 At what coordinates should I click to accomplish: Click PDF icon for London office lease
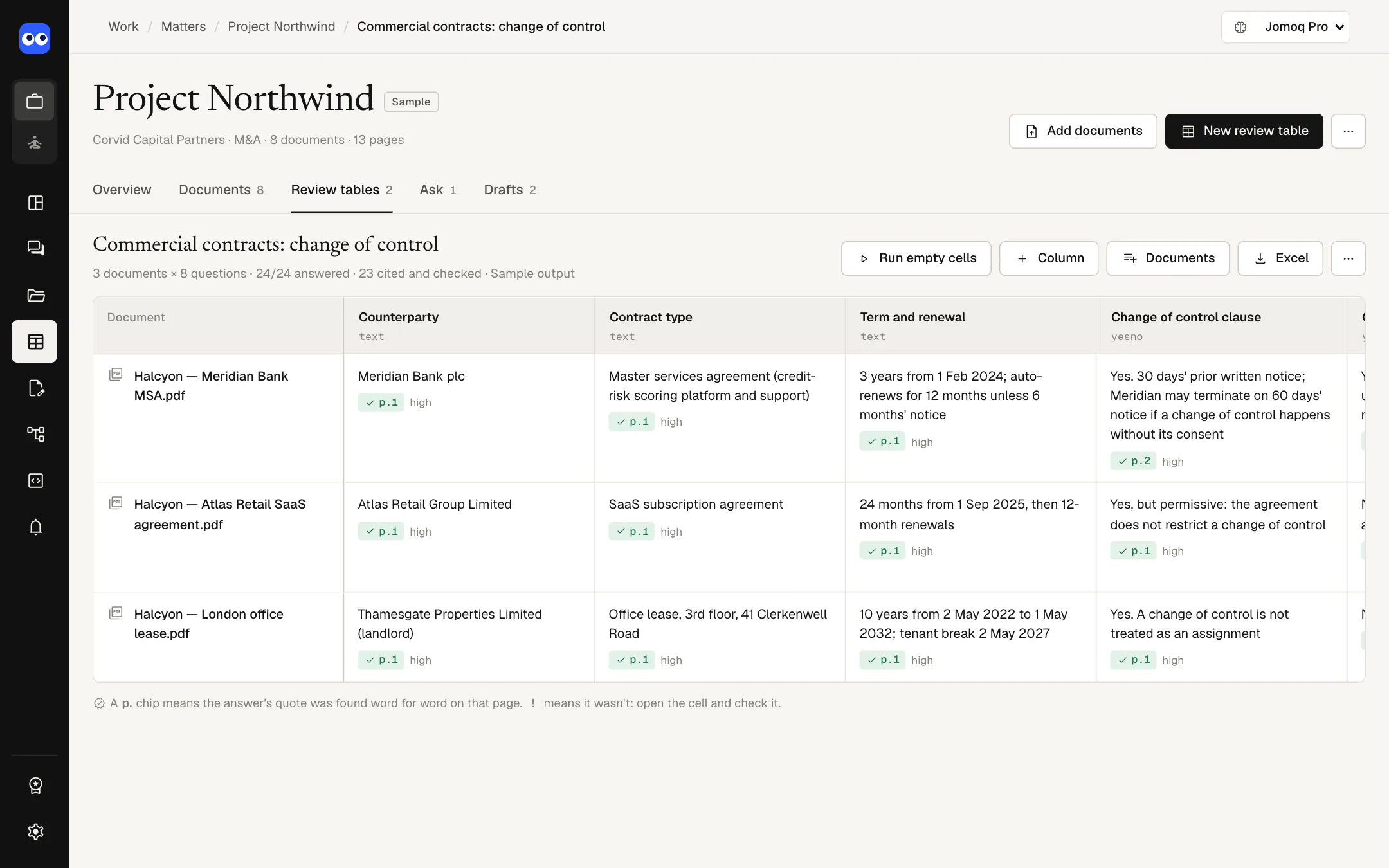(x=116, y=613)
